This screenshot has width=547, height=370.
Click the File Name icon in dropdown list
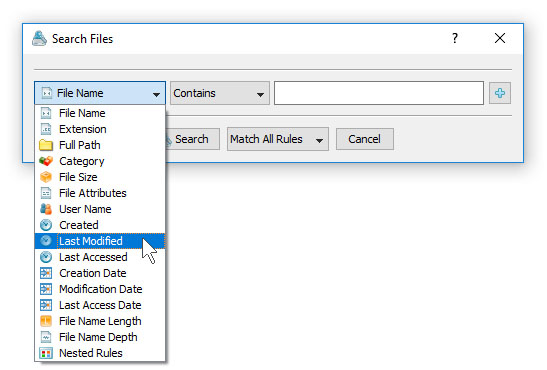tap(46, 113)
